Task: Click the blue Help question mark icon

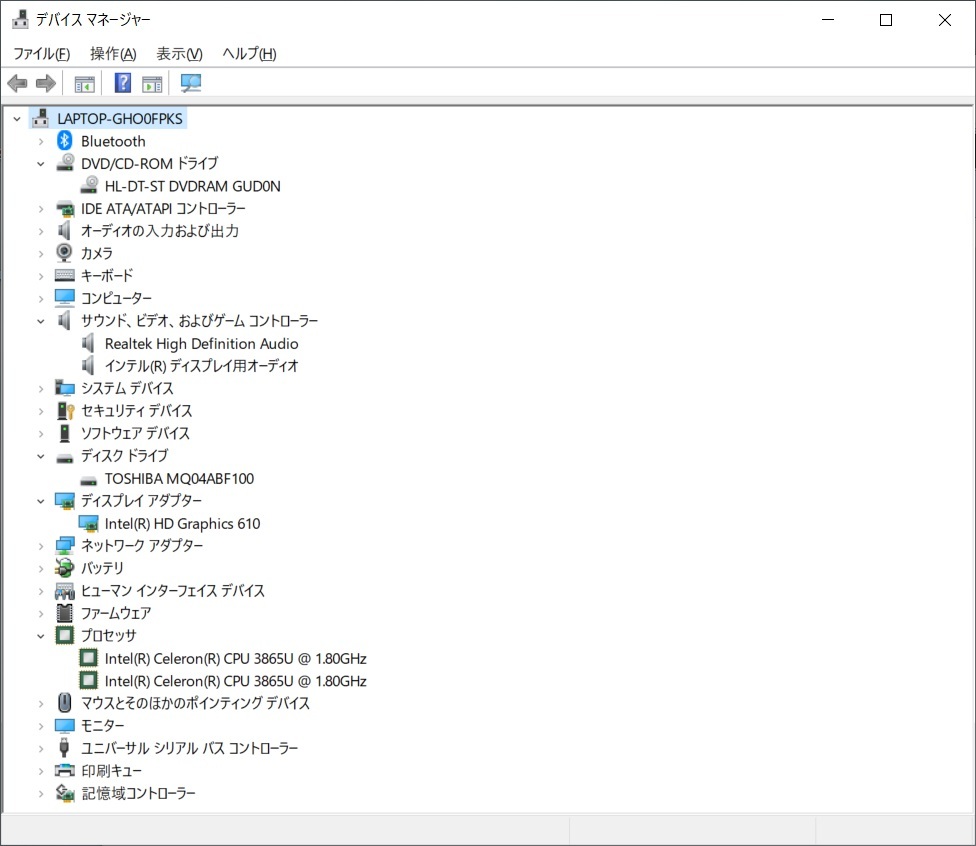Action: [x=123, y=83]
